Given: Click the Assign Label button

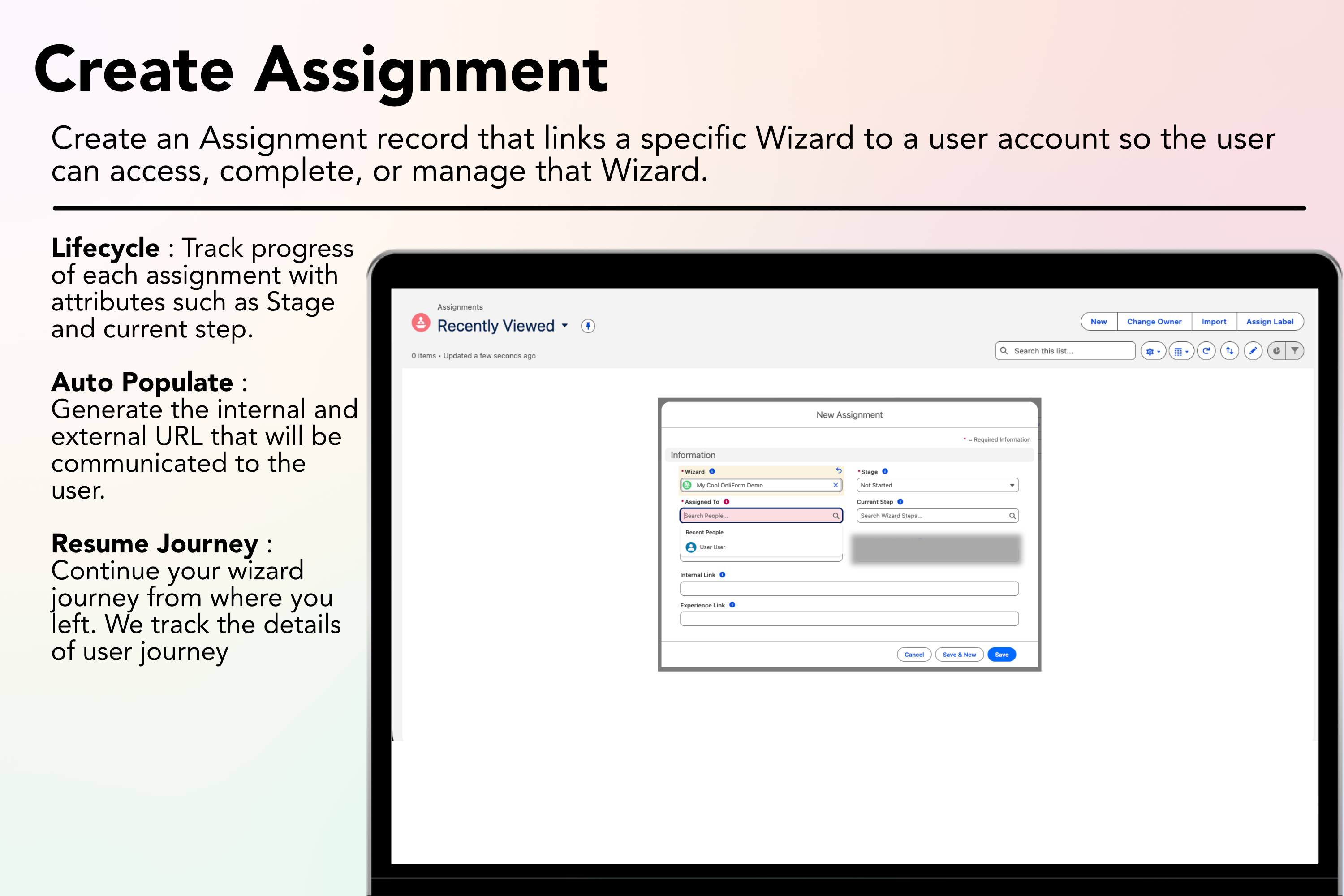Looking at the screenshot, I should [x=1270, y=322].
